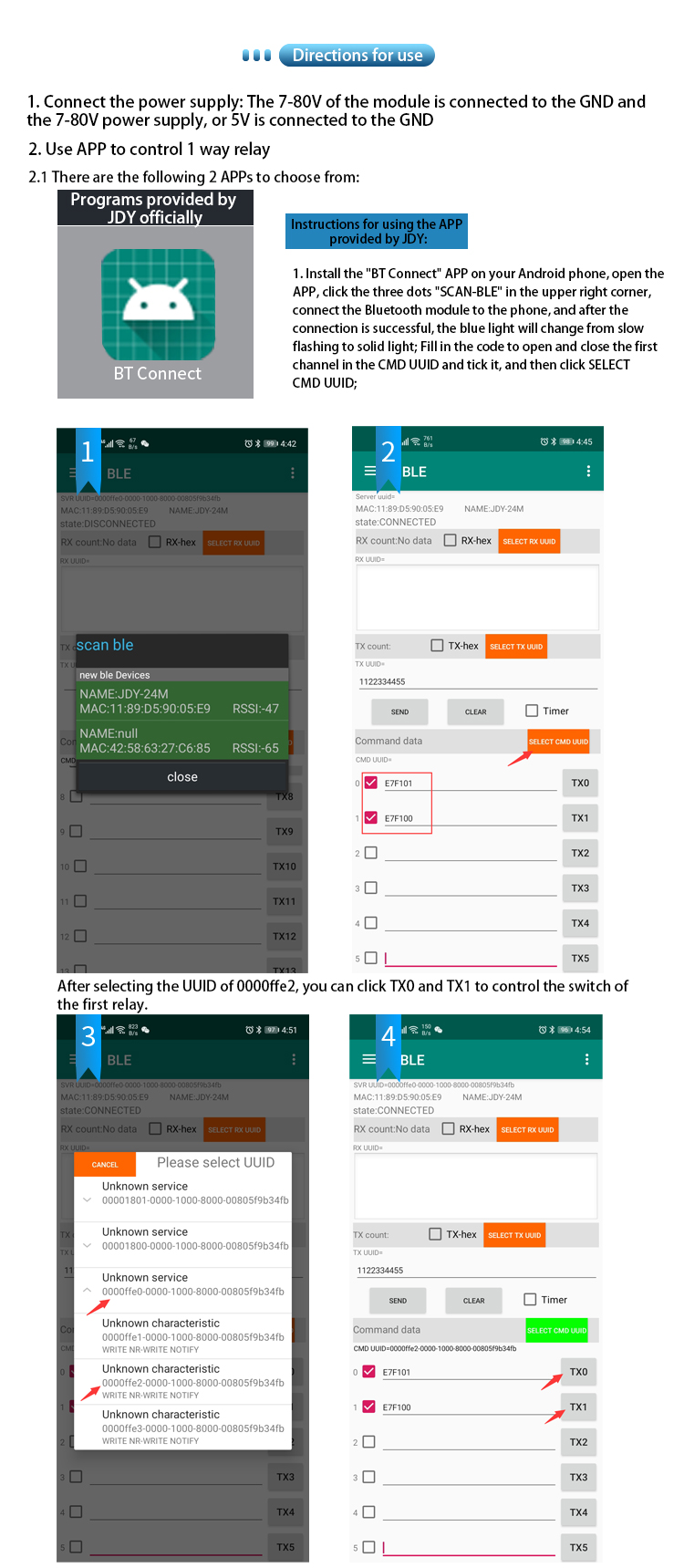
Task: Click the 1122334455 TX field in screenshot 2
Action: coord(478,681)
